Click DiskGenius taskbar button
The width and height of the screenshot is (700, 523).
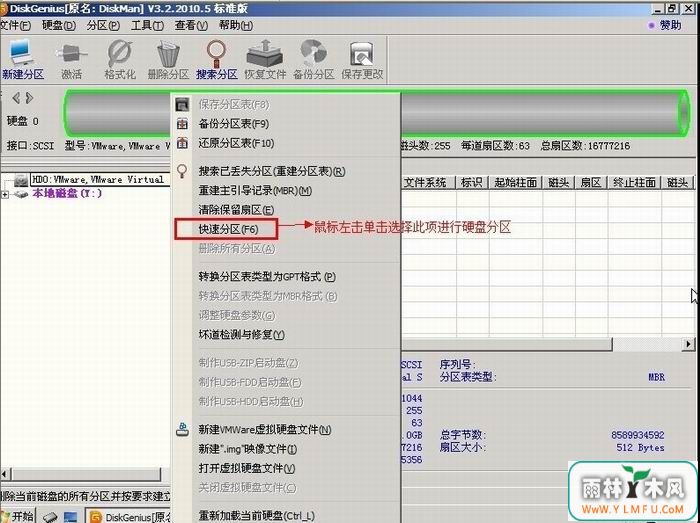click(129, 517)
